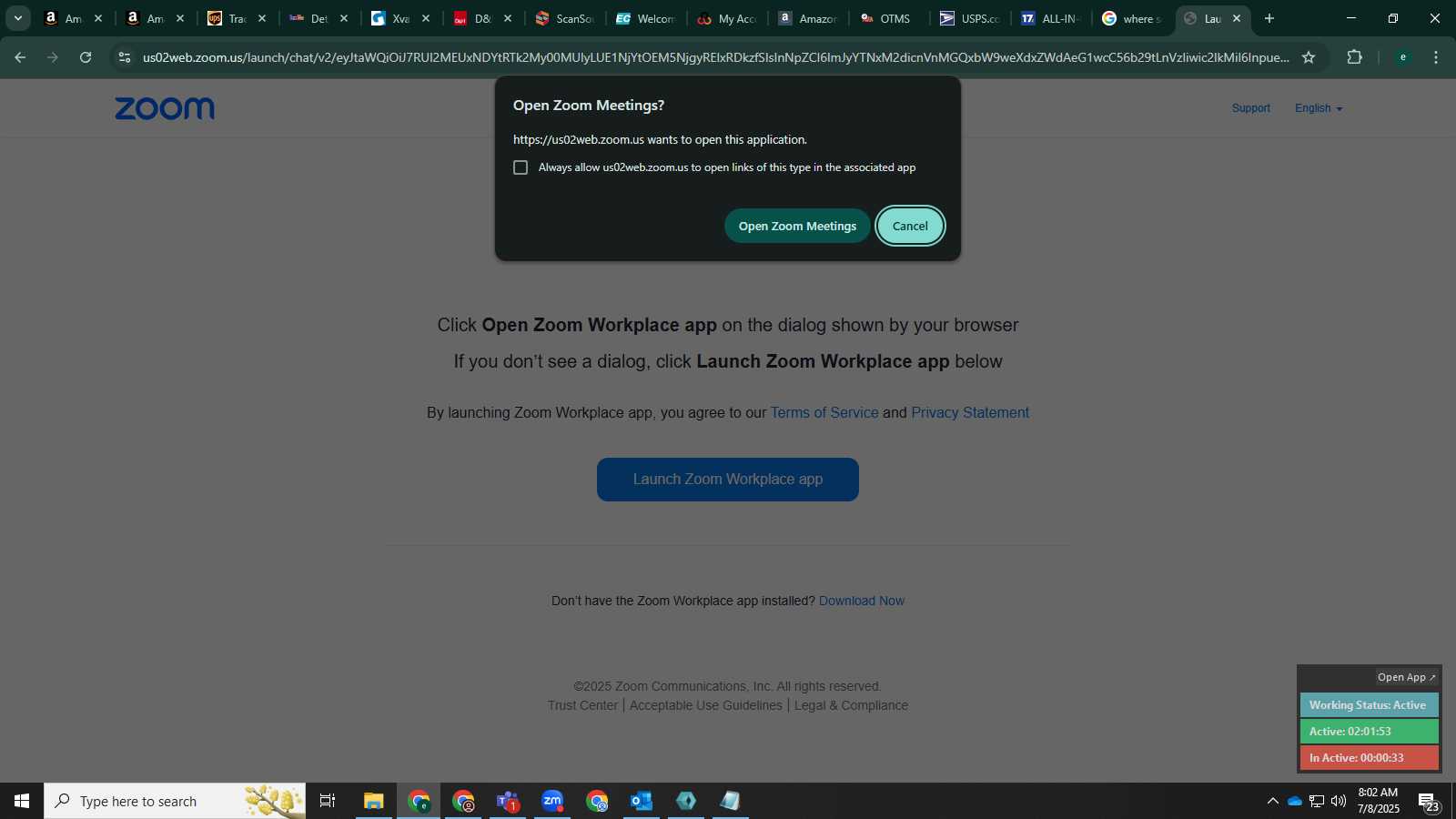This screenshot has height=819, width=1456.
Task: Switch to the USPS.com tab
Action: tap(970, 18)
